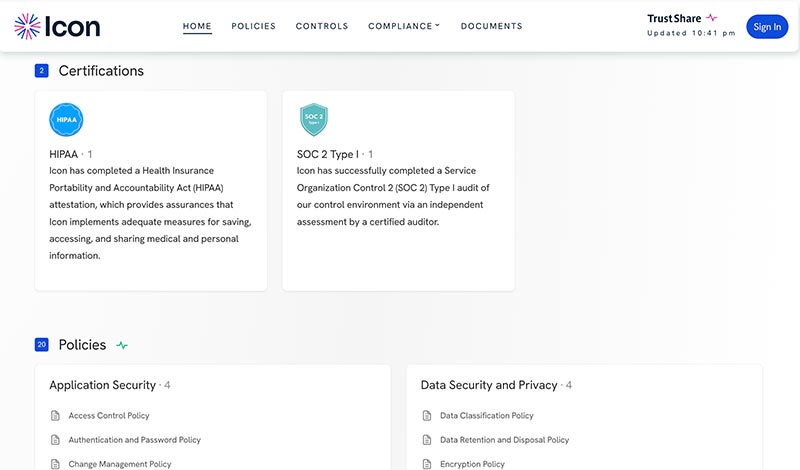Click the blue 20 badge next to Policies
This screenshot has height=470, width=800.
click(x=41, y=344)
